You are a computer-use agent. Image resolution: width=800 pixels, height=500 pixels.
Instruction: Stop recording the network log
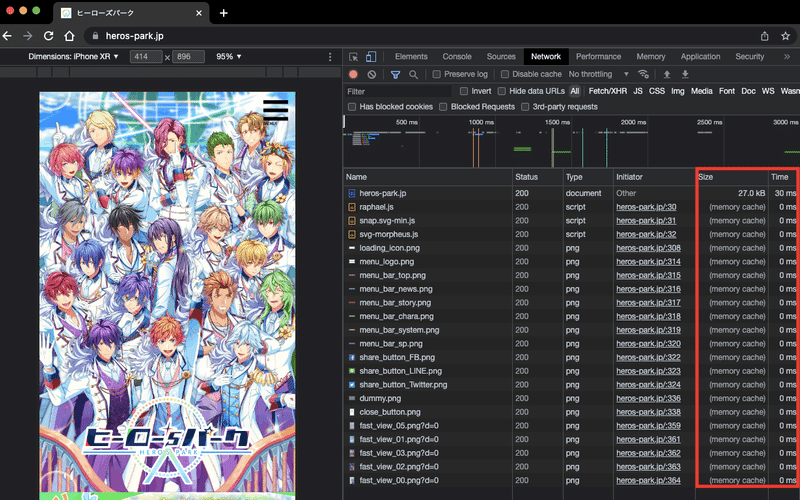[353, 74]
